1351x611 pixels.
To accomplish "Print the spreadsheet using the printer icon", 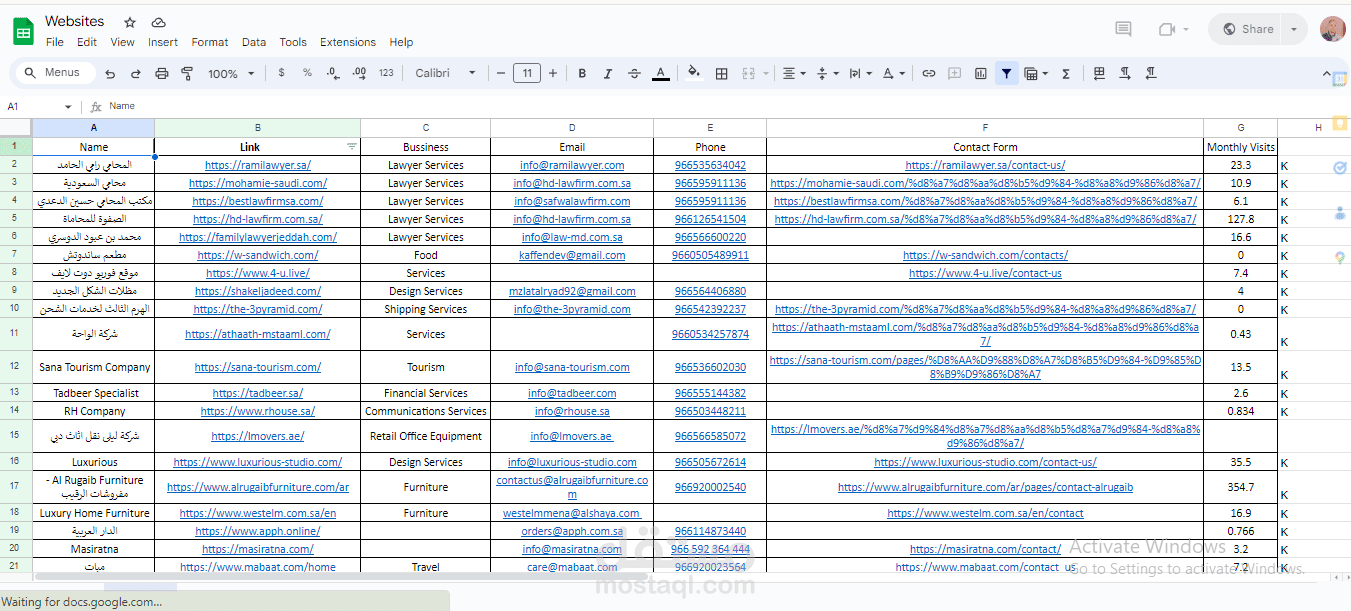I will coord(162,73).
